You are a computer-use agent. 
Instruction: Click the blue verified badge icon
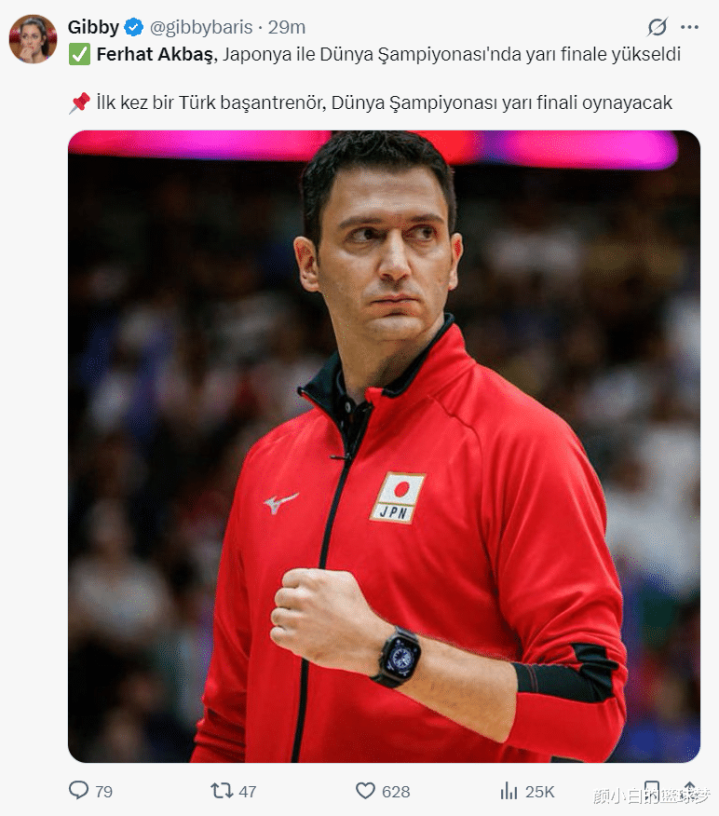coord(134,27)
